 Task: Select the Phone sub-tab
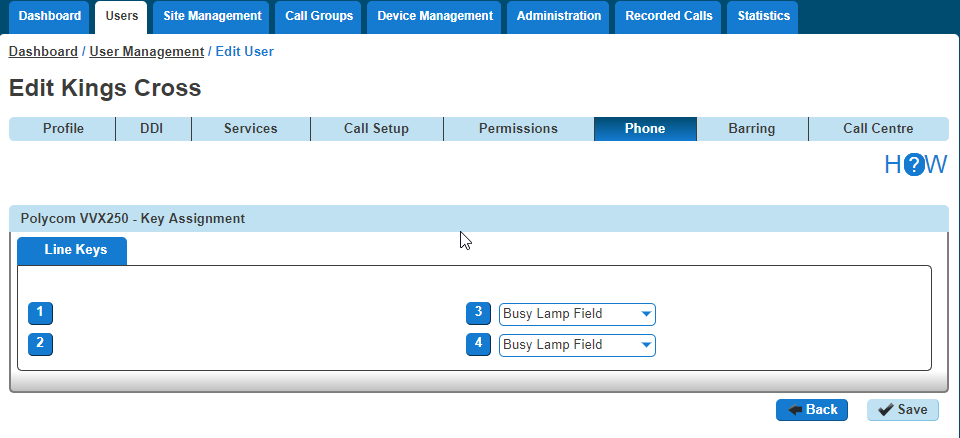[645, 129]
